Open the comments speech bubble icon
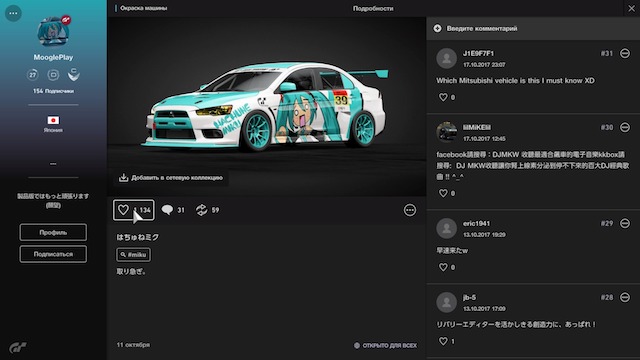 pyautogui.click(x=167, y=210)
